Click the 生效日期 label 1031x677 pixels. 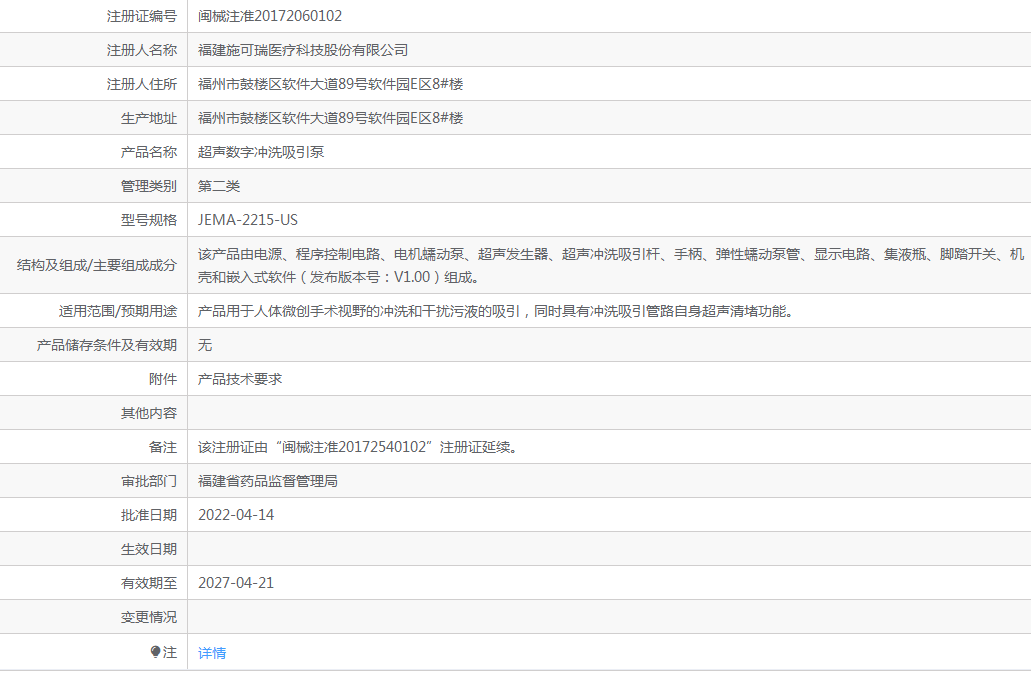click(149, 549)
